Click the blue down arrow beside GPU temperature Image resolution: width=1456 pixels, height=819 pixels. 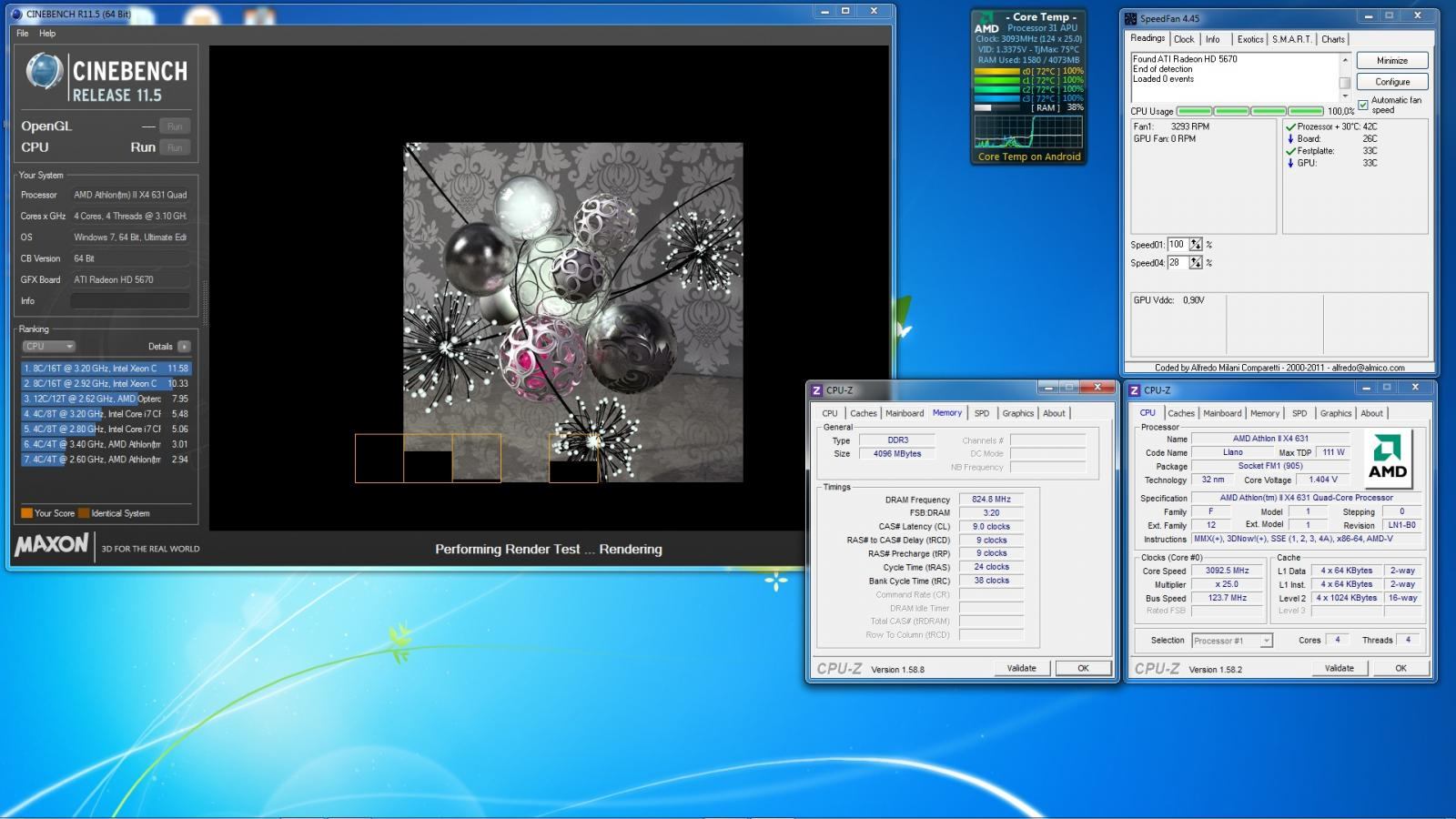(1290, 163)
